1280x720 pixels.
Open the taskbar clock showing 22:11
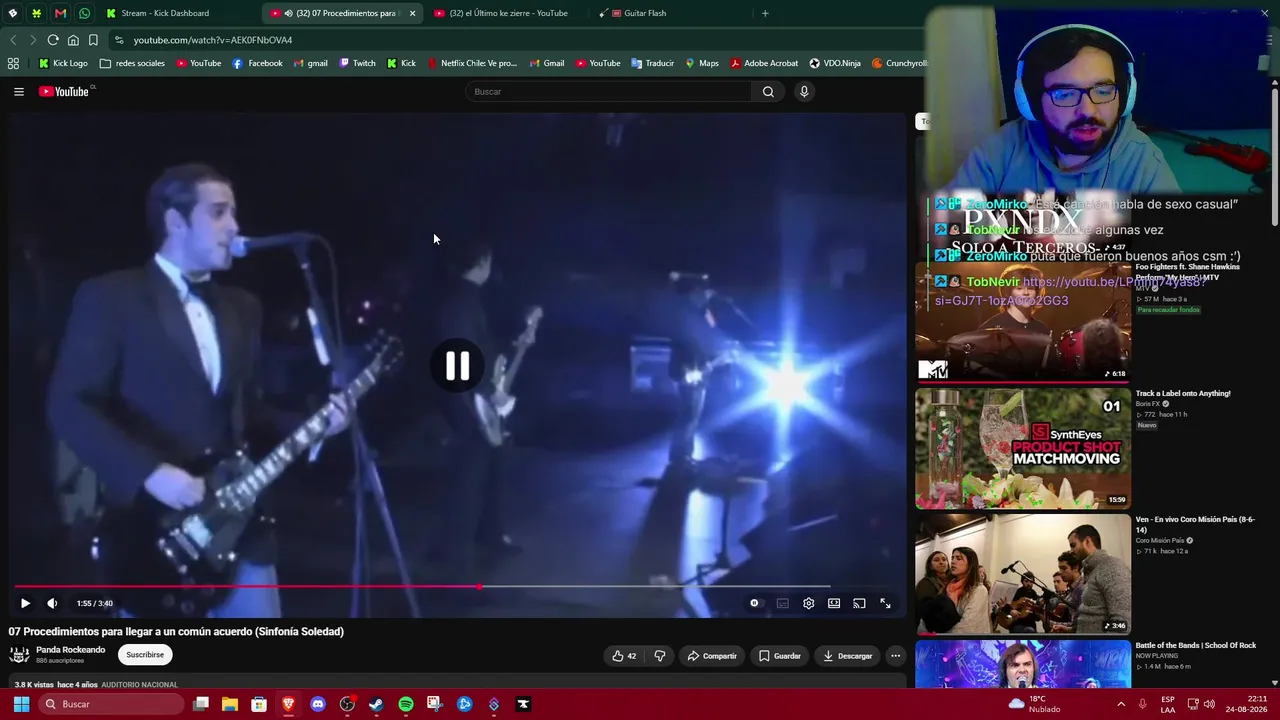point(1245,704)
